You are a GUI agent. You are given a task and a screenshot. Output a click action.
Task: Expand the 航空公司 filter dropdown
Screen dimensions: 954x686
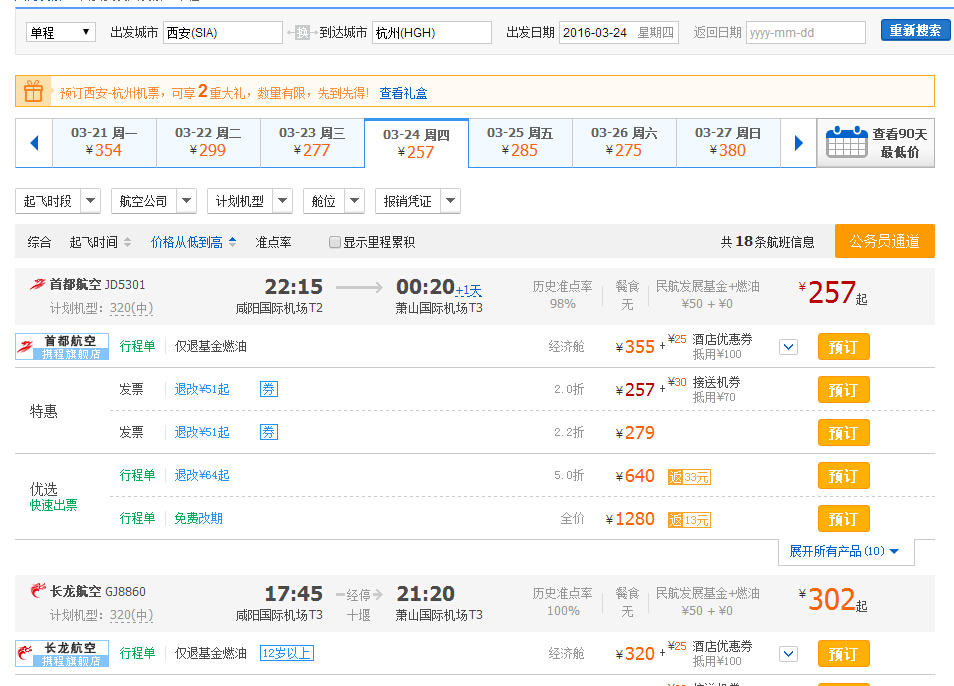[x=153, y=201]
